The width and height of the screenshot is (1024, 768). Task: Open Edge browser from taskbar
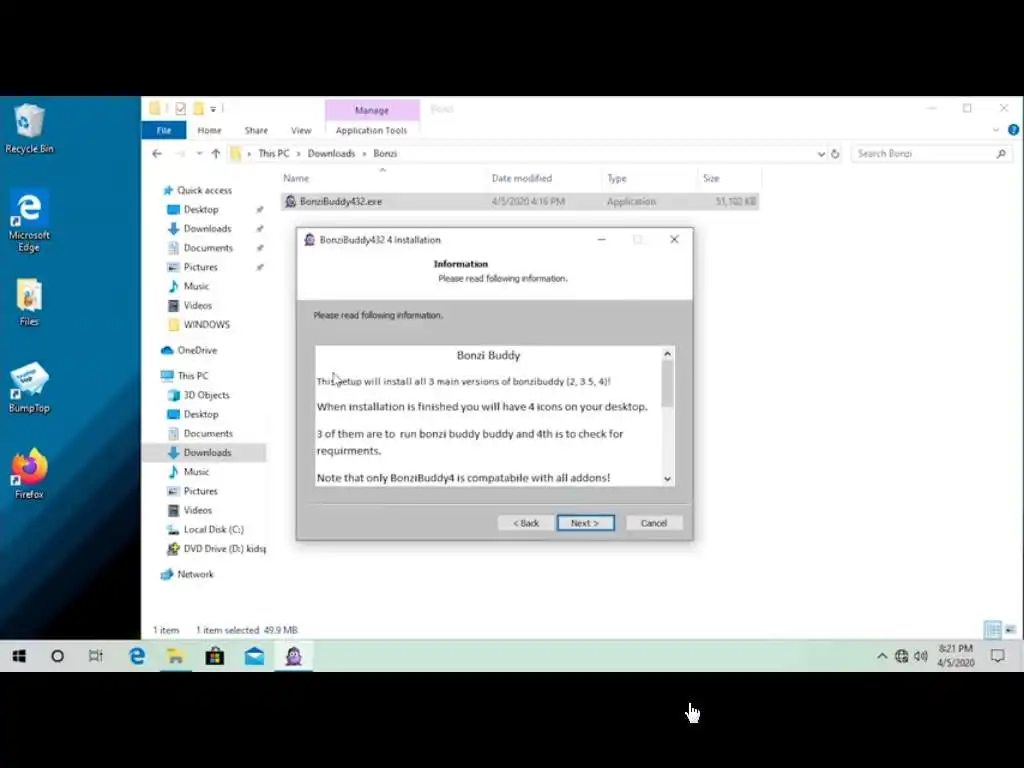point(136,656)
